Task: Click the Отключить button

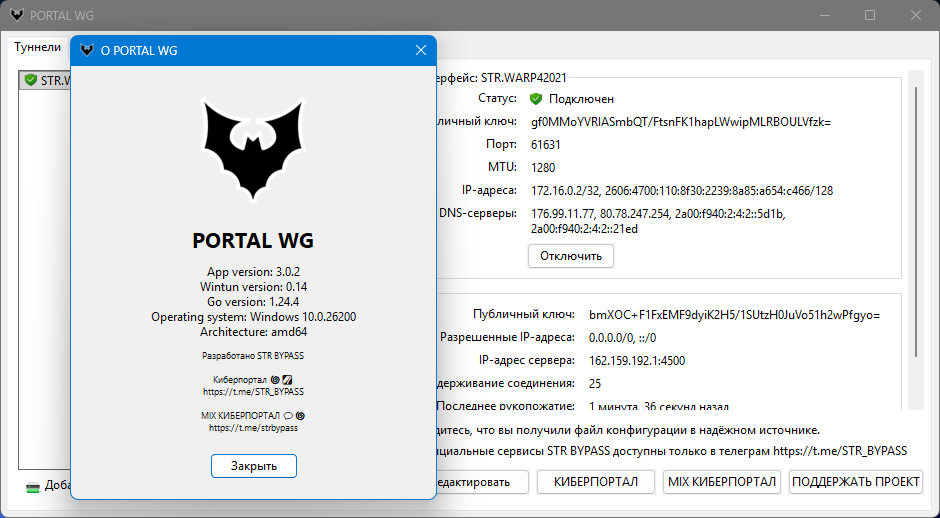Action: [571, 256]
